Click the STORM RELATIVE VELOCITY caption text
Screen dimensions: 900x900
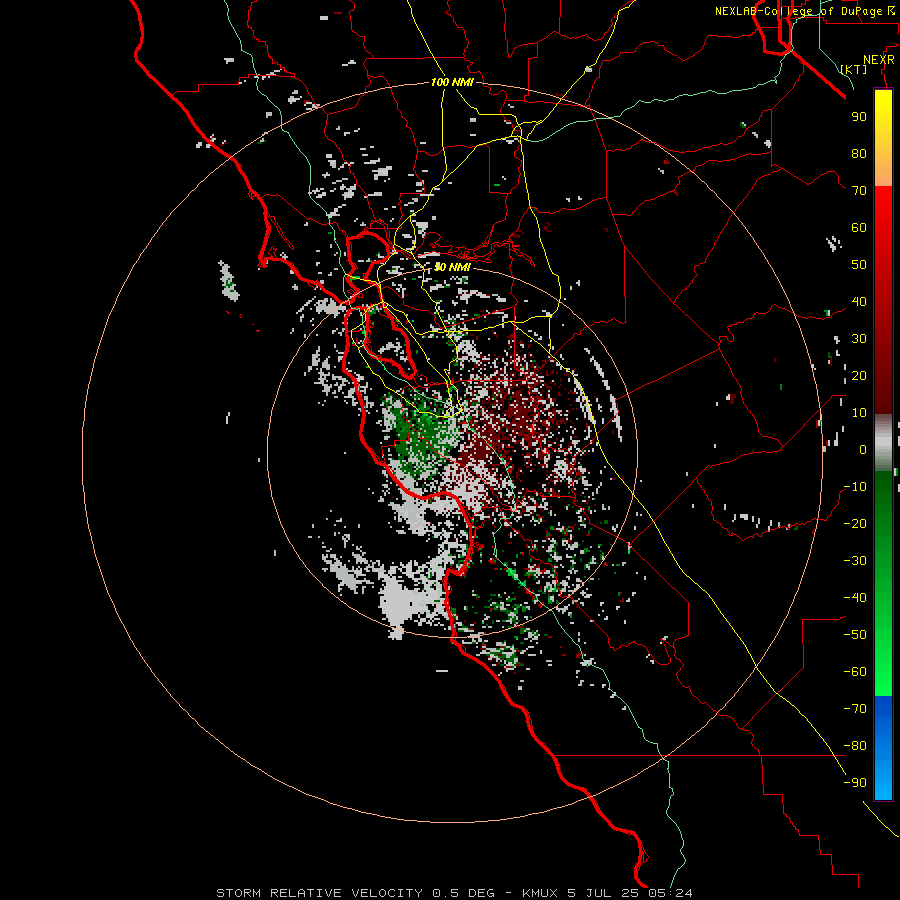[321, 893]
